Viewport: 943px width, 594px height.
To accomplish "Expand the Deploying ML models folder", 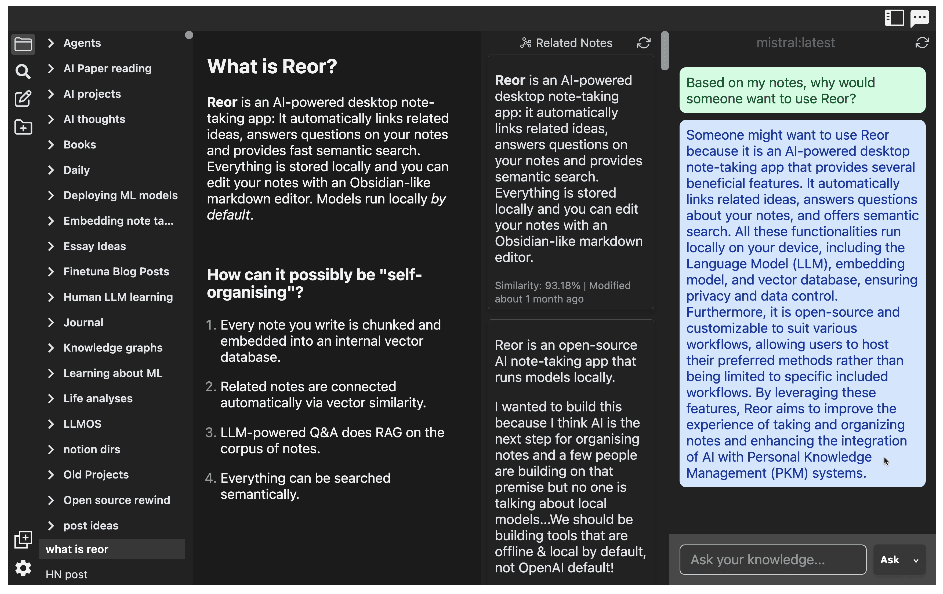I will coord(51,195).
